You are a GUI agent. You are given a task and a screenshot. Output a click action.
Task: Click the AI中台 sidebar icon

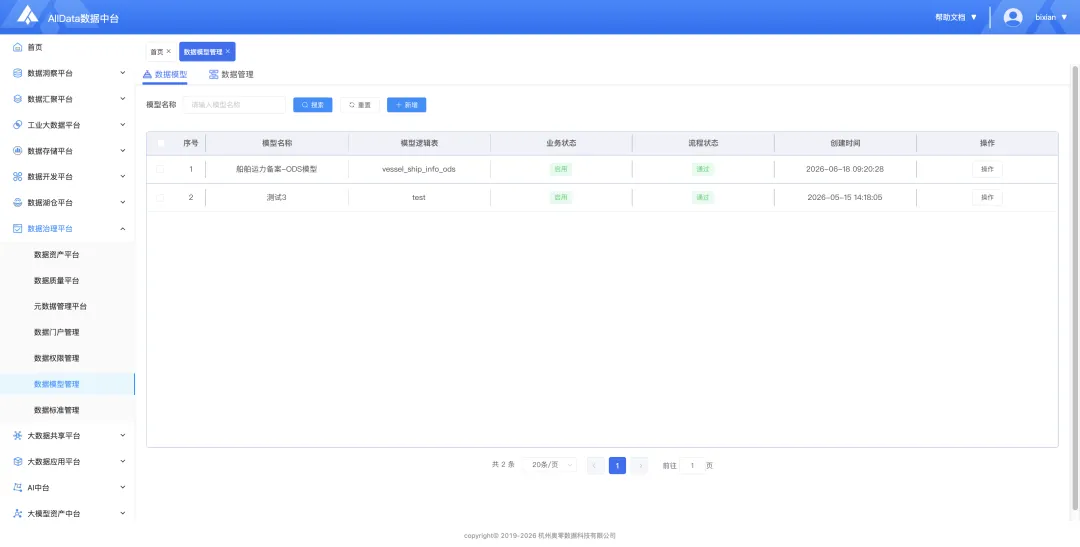(x=18, y=487)
